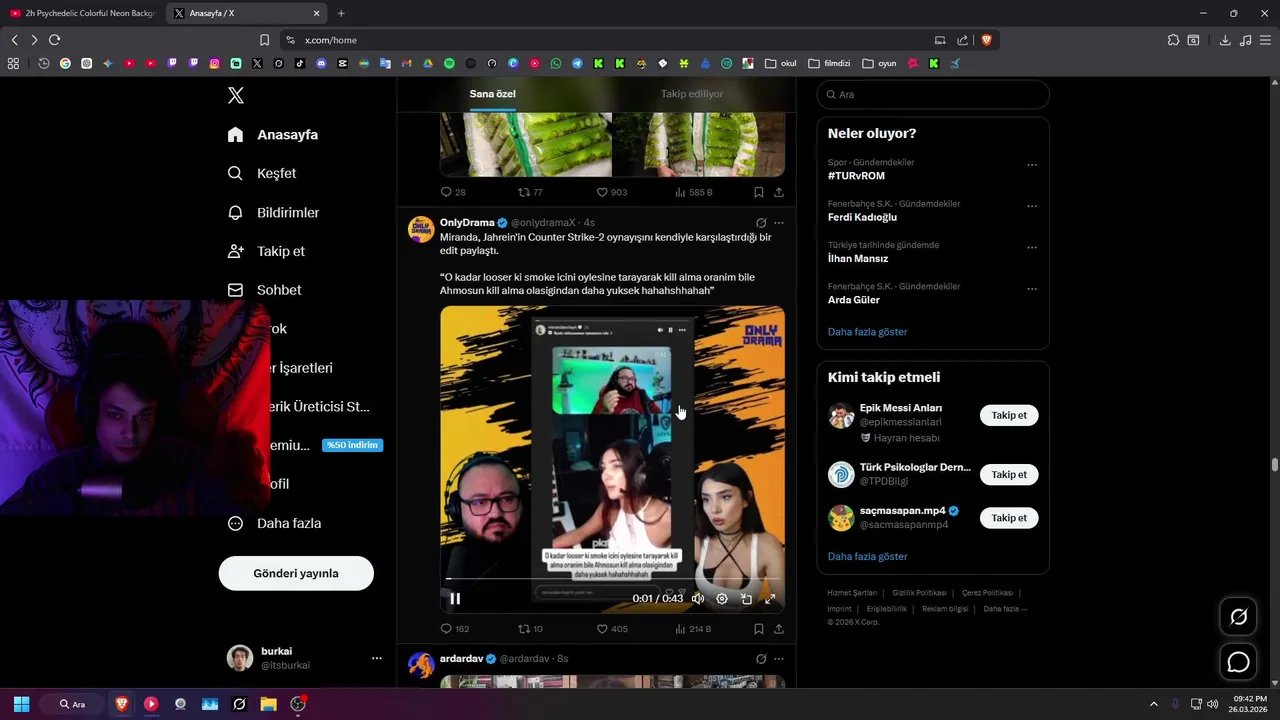Screen dimensions: 1280x720
Task: Open OnlyDrama profile avatar
Action: (421, 229)
